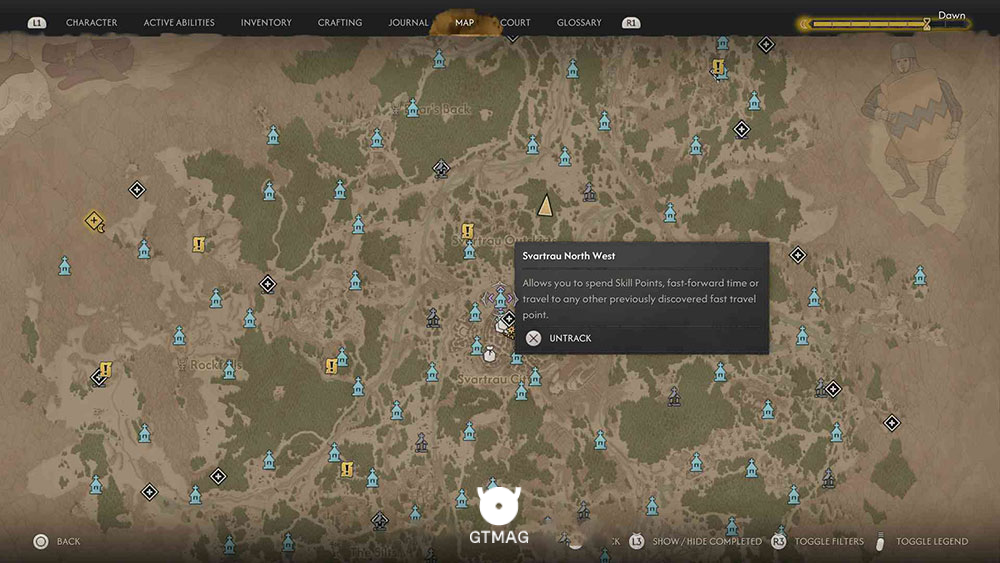
Task: Click the hourglass marker on the time bar
Action: coord(927,24)
